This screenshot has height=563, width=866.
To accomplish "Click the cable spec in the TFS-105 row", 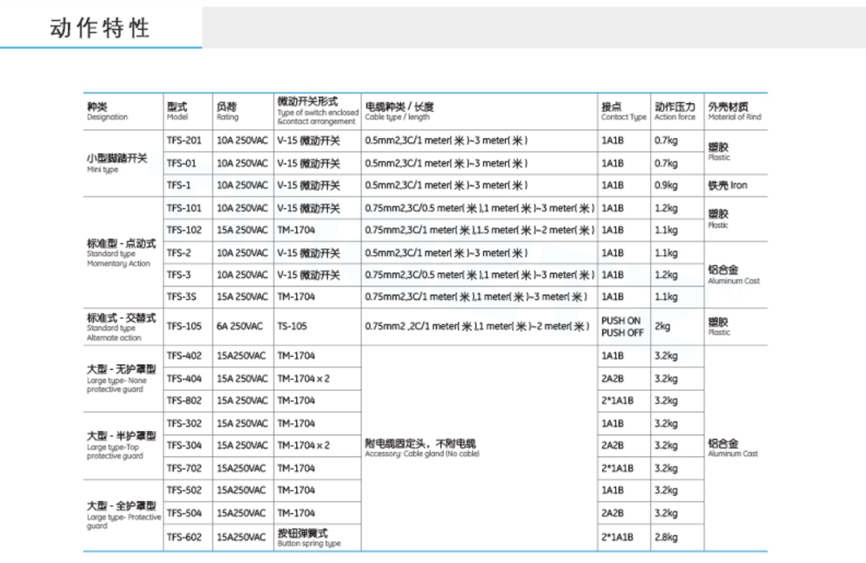I will point(477,327).
